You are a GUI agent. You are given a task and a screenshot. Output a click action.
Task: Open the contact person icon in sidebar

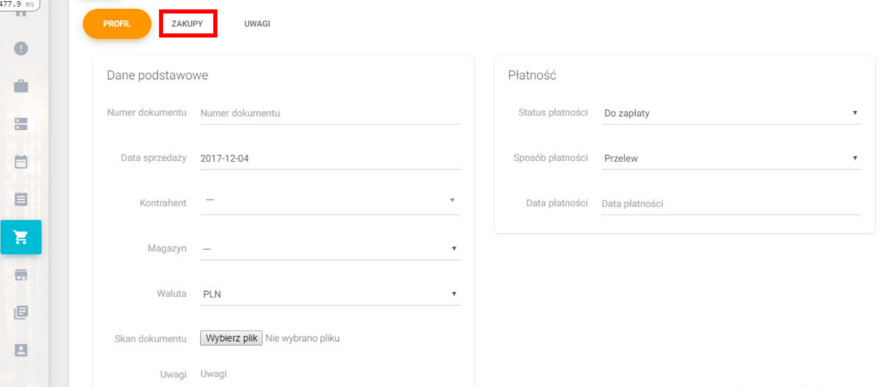pyautogui.click(x=21, y=350)
